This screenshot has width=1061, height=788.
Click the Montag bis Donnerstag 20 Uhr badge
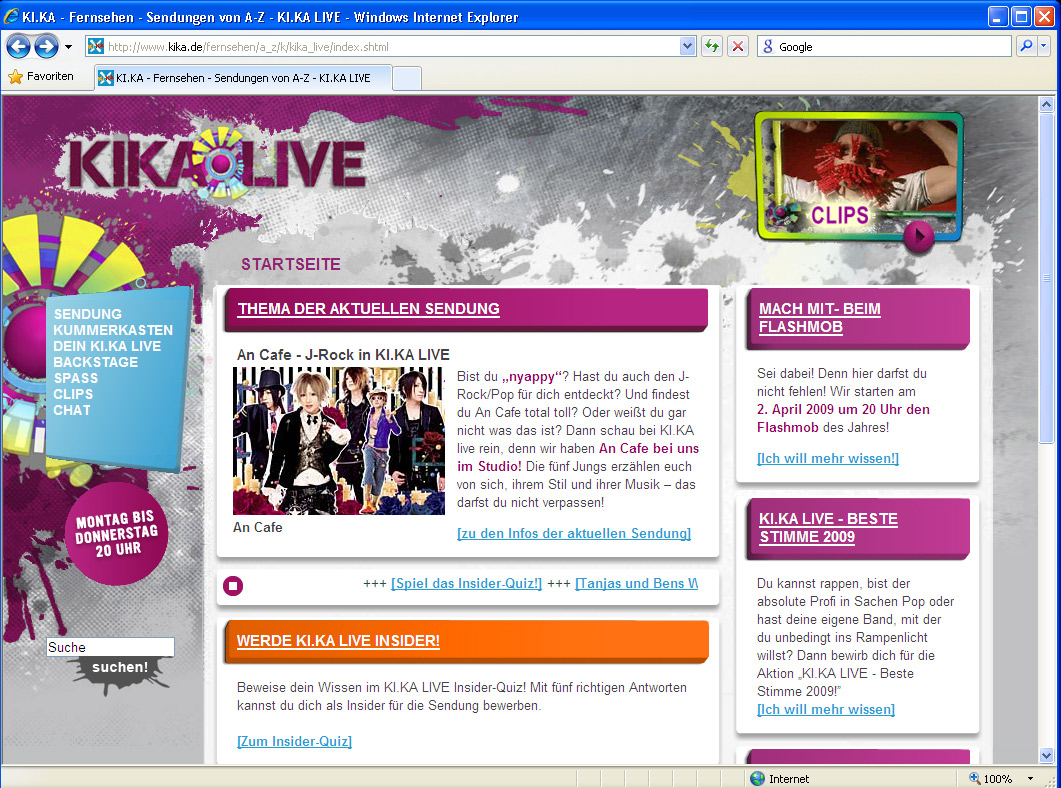point(116,534)
